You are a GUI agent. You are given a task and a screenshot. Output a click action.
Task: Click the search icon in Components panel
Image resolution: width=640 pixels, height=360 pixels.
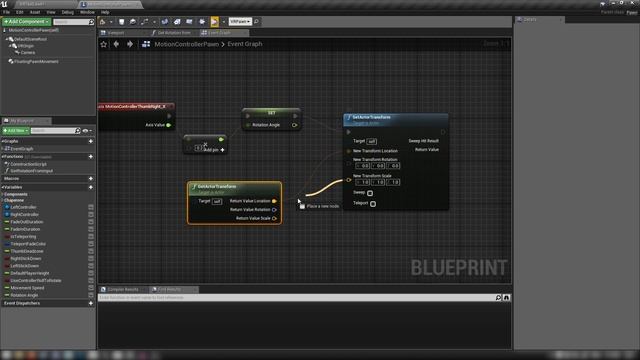(91, 22)
